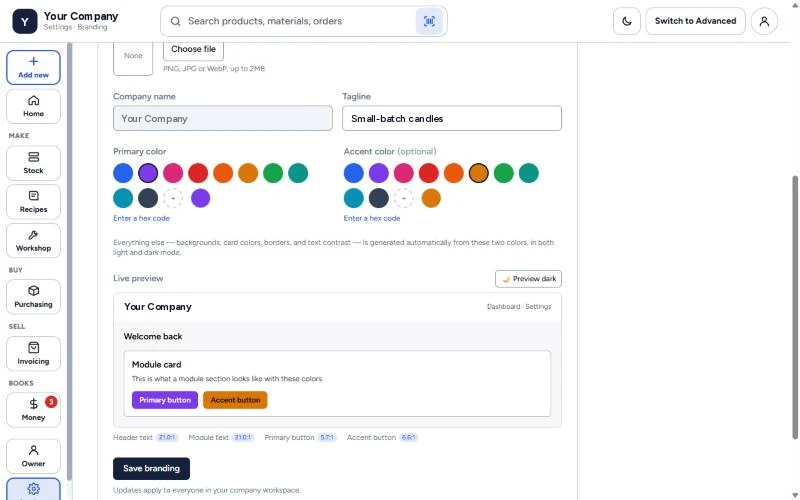The width and height of the screenshot is (800, 500).
Task: Click the Accent button contrast ratio badge
Action: point(408,437)
